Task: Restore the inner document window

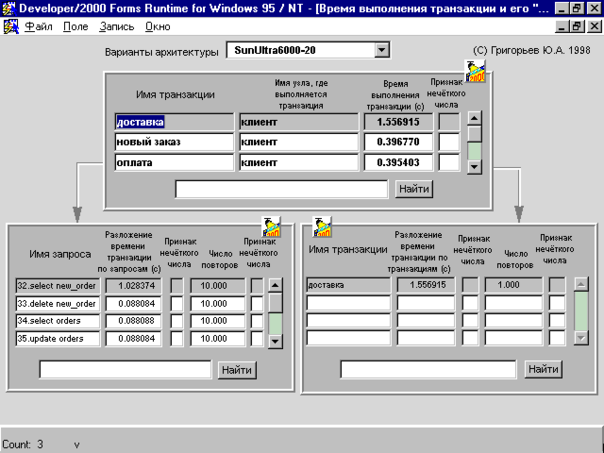Action: pos(577,26)
